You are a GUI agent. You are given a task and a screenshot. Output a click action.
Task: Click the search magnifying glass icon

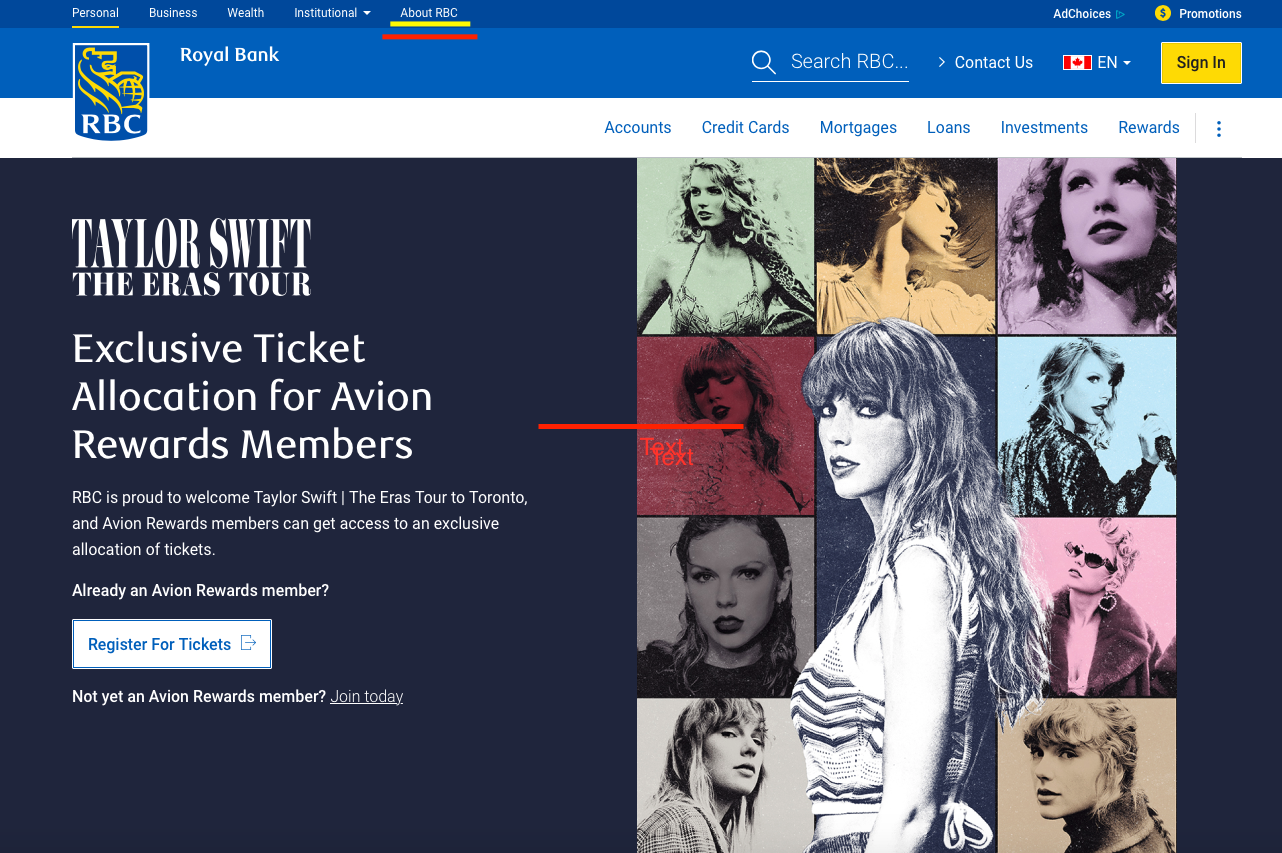tap(764, 62)
